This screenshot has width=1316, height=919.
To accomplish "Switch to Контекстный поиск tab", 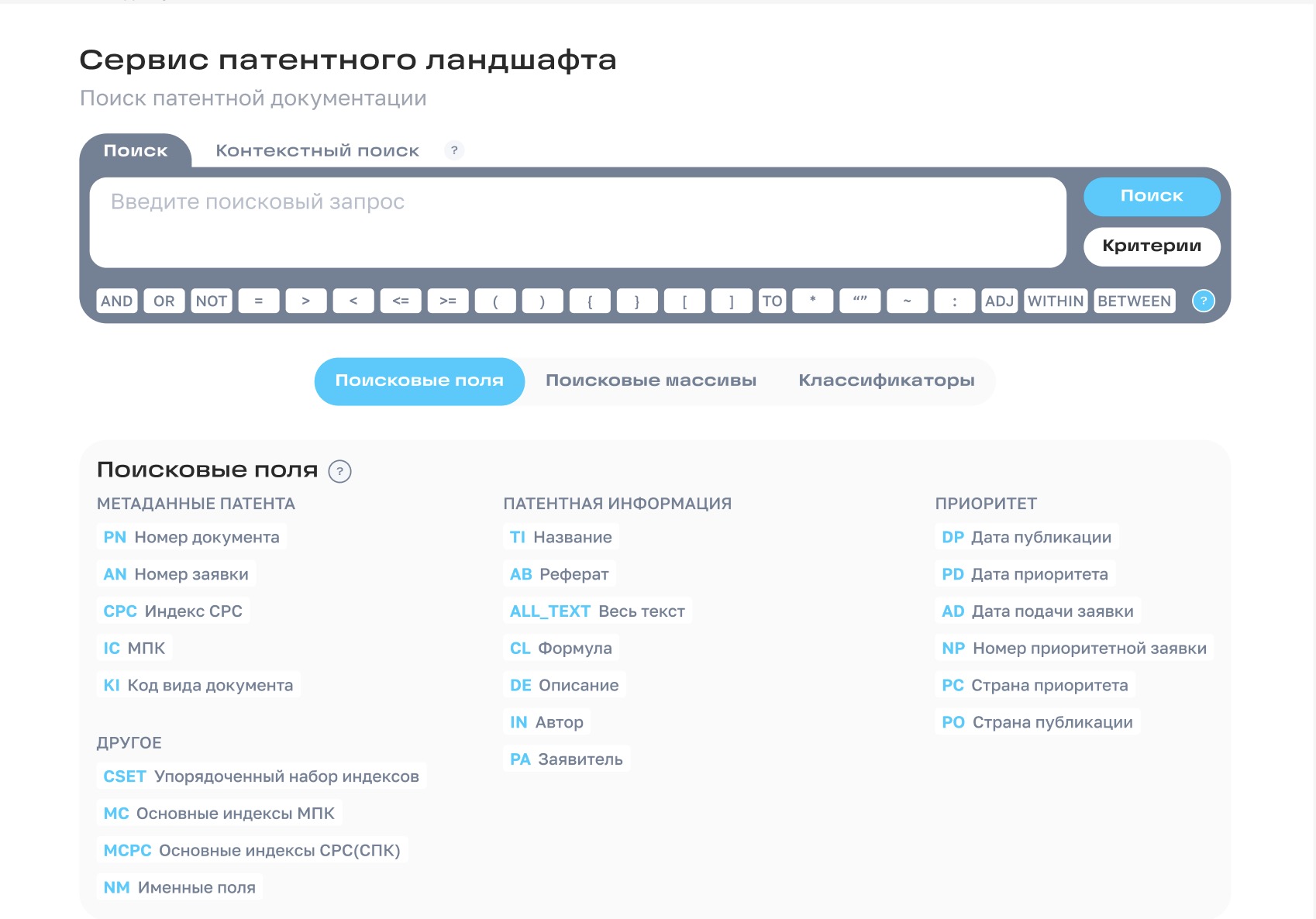I will pyautogui.click(x=317, y=150).
